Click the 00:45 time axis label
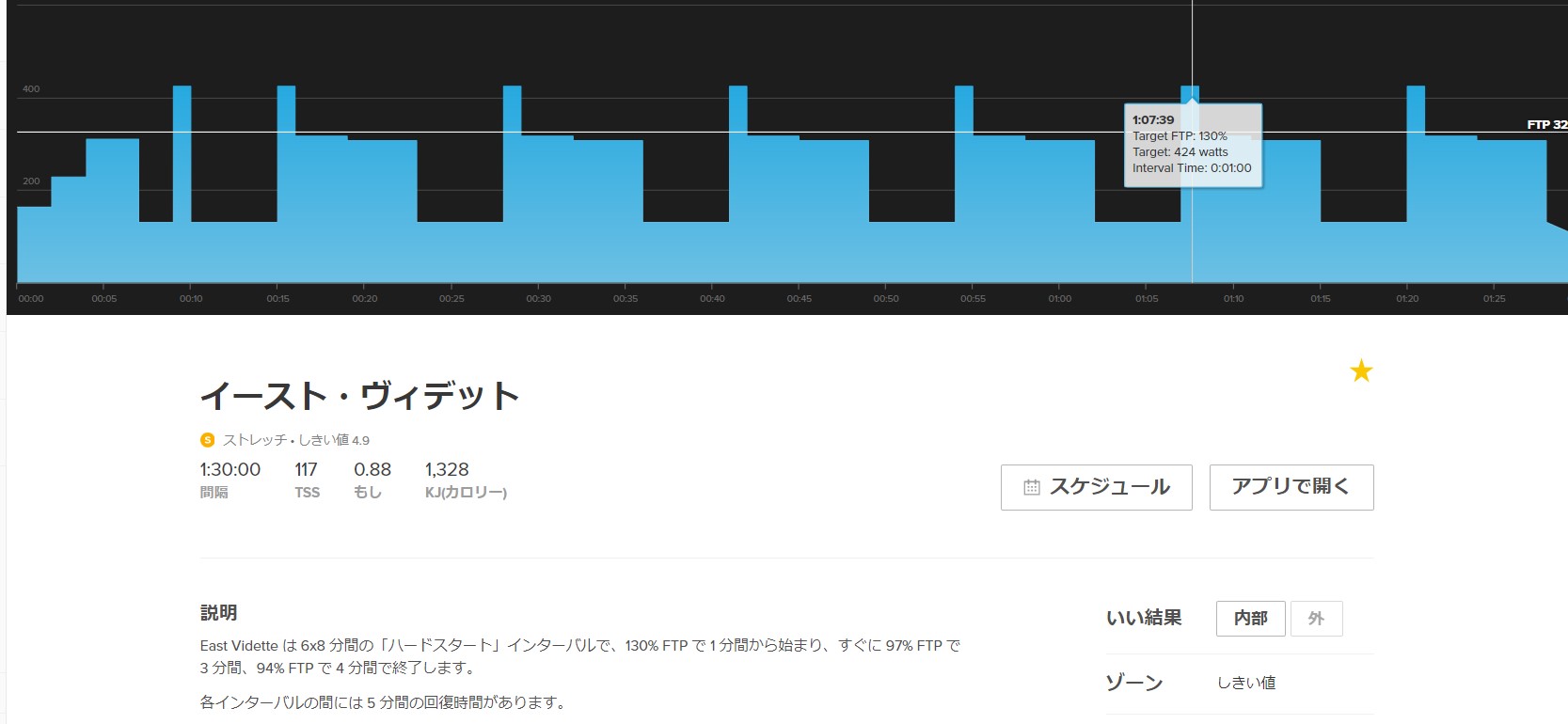1568x724 pixels. coord(799,299)
